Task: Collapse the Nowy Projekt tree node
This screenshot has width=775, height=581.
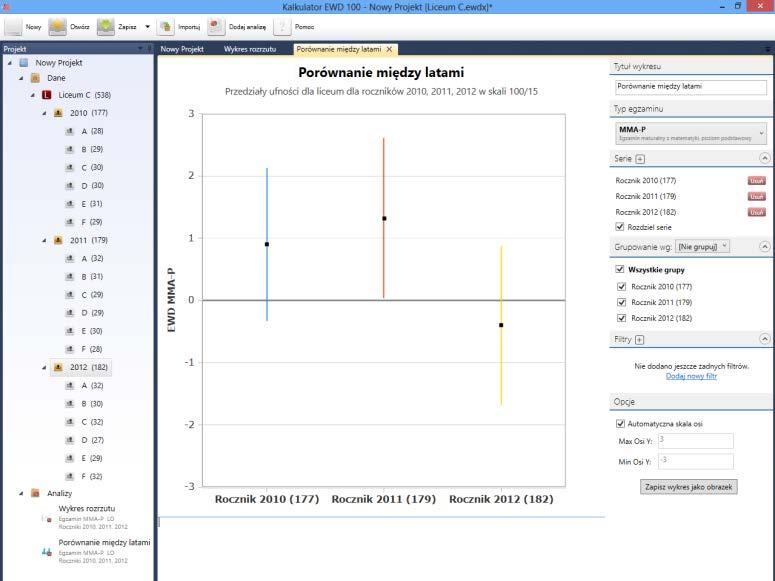Action: 10,63
